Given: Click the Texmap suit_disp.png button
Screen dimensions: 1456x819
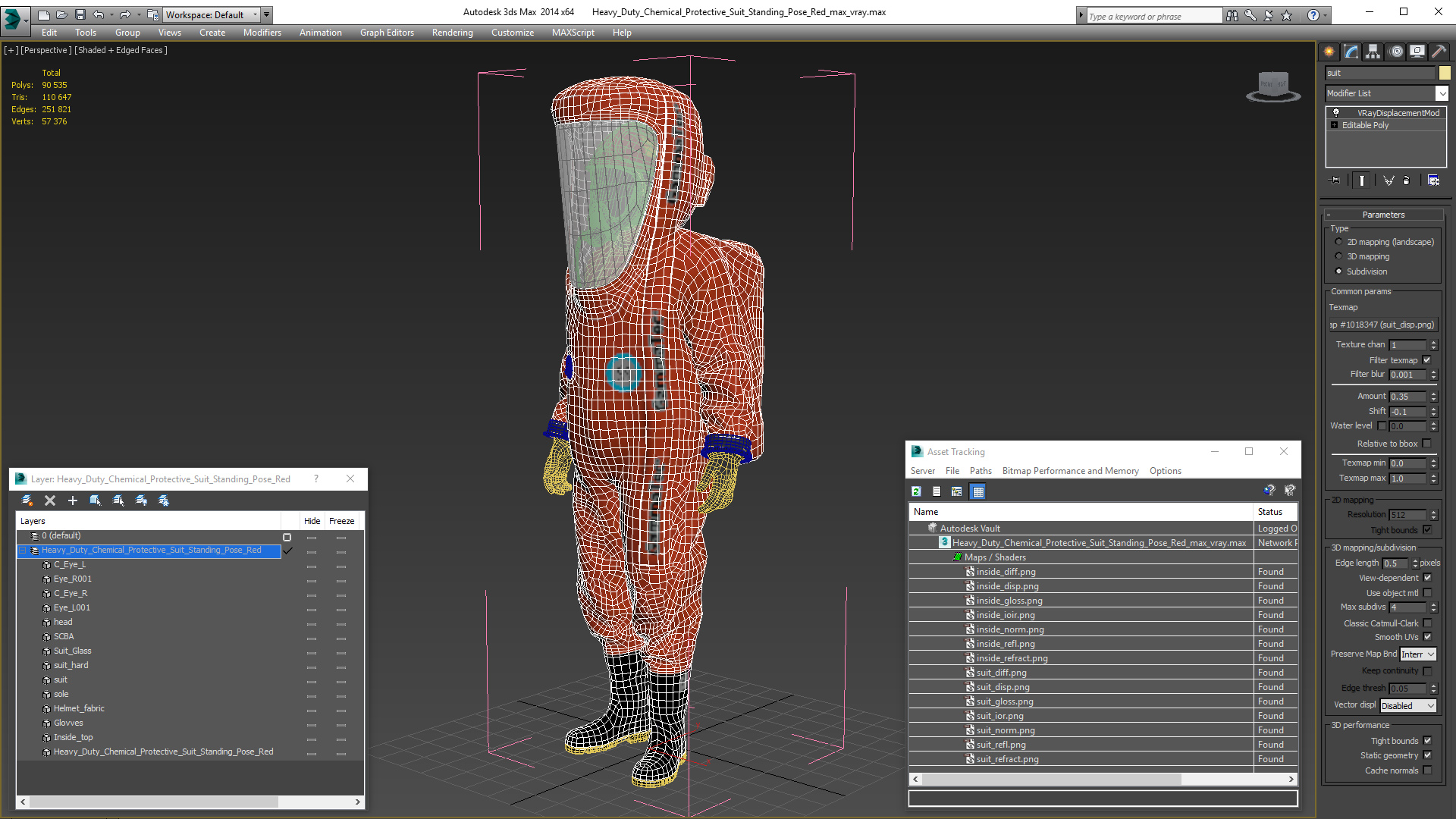Looking at the screenshot, I should tap(1383, 325).
